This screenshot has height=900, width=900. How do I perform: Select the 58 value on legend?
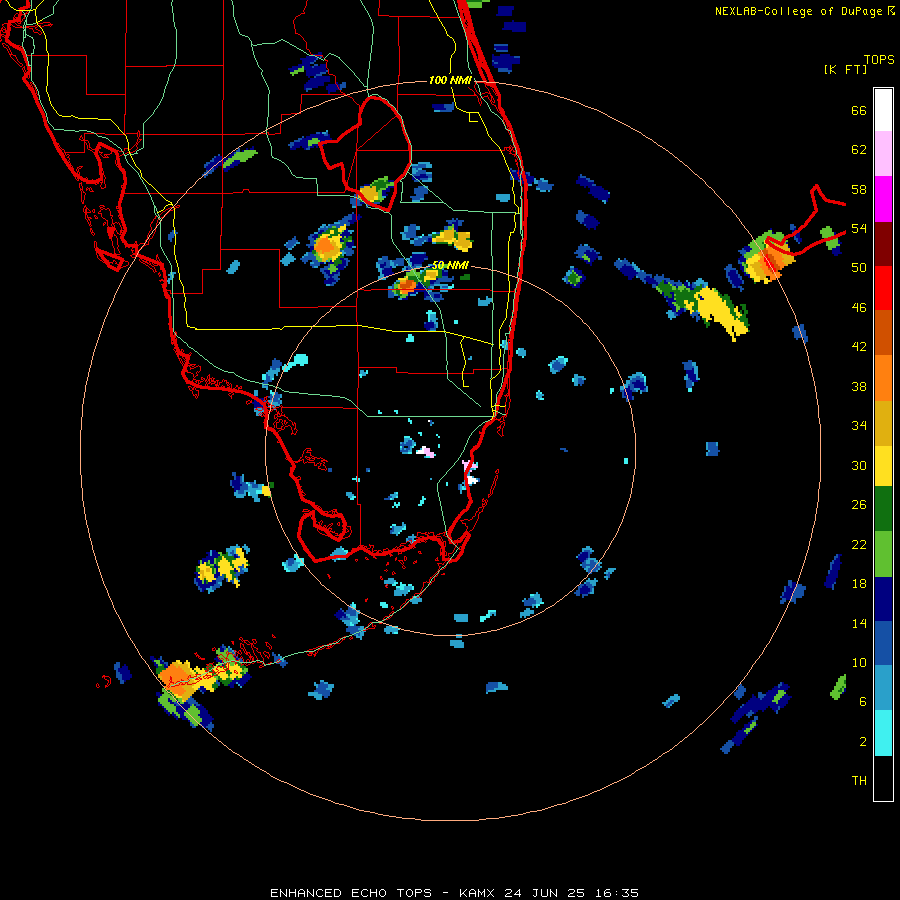[x=859, y=189]
